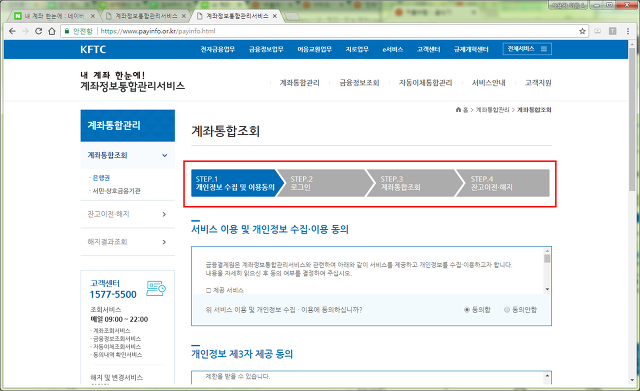Click the page scrollbar down arrow
640x391 pixels.
[x=633, y=380]
